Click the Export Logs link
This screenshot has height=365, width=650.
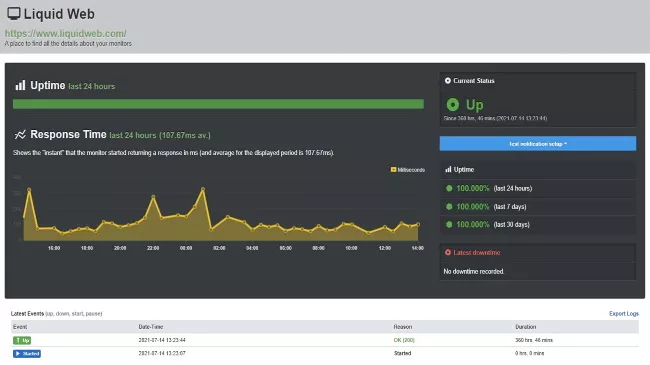click(623, 314)
